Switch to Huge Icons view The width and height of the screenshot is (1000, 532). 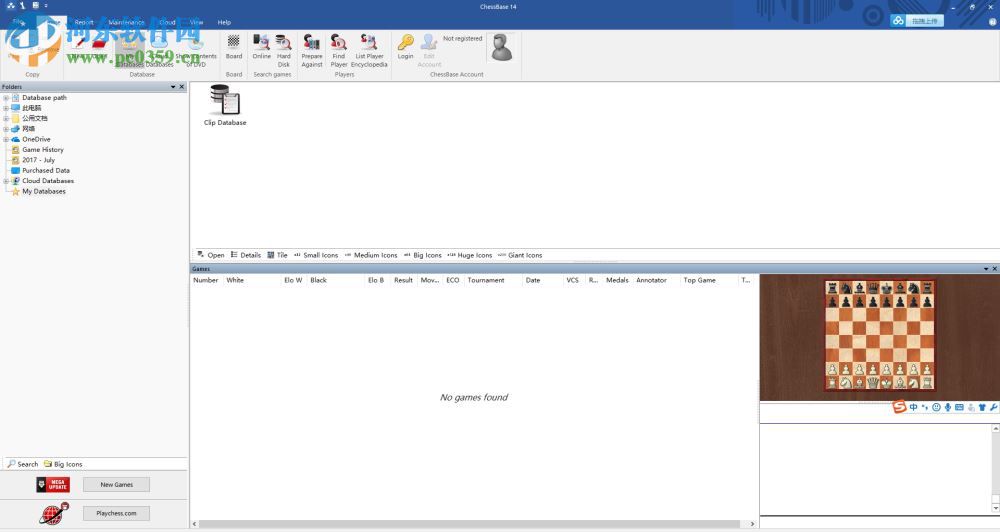(x=469, y=255)
